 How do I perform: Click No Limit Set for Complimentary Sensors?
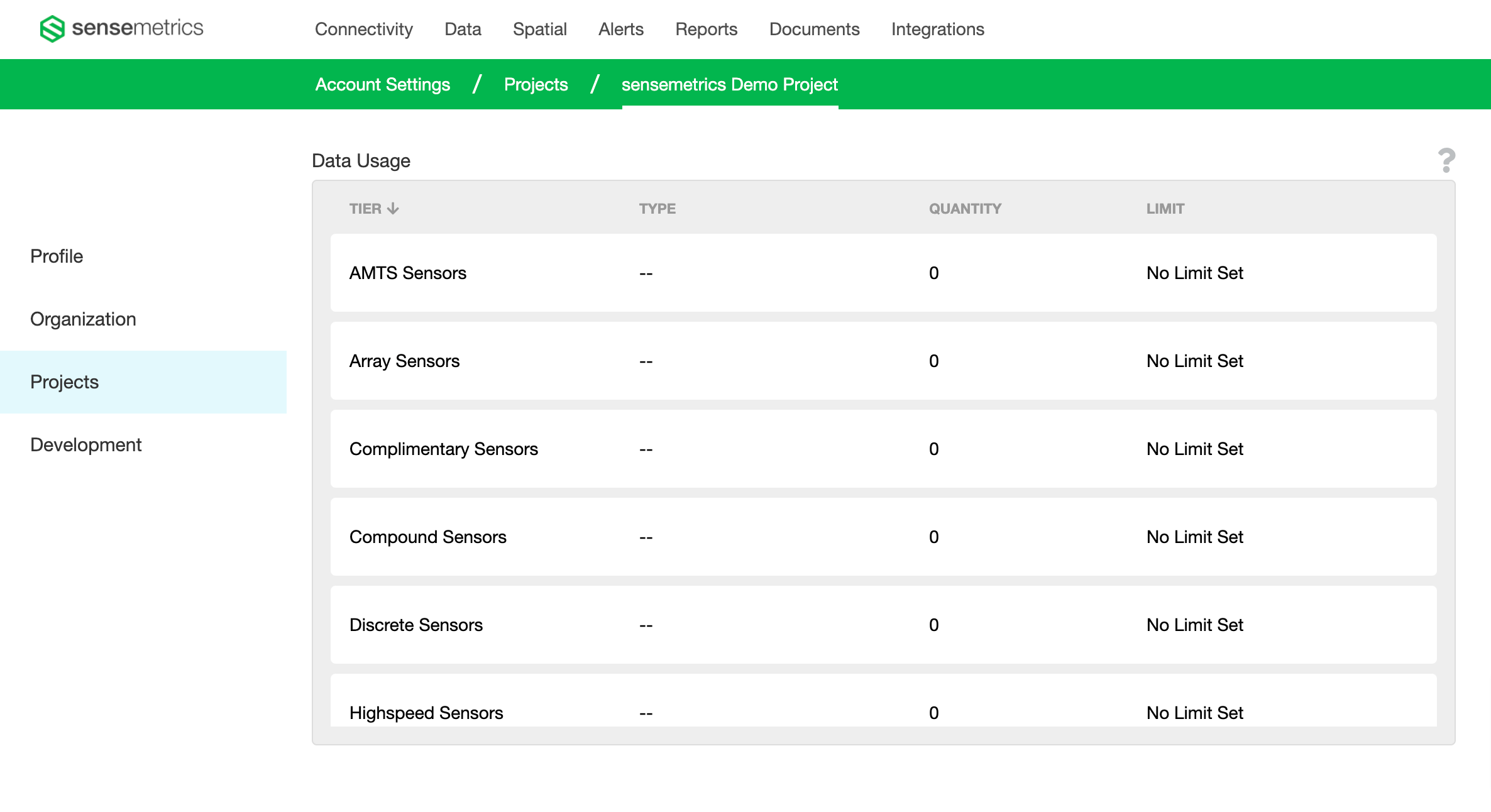1195,449
